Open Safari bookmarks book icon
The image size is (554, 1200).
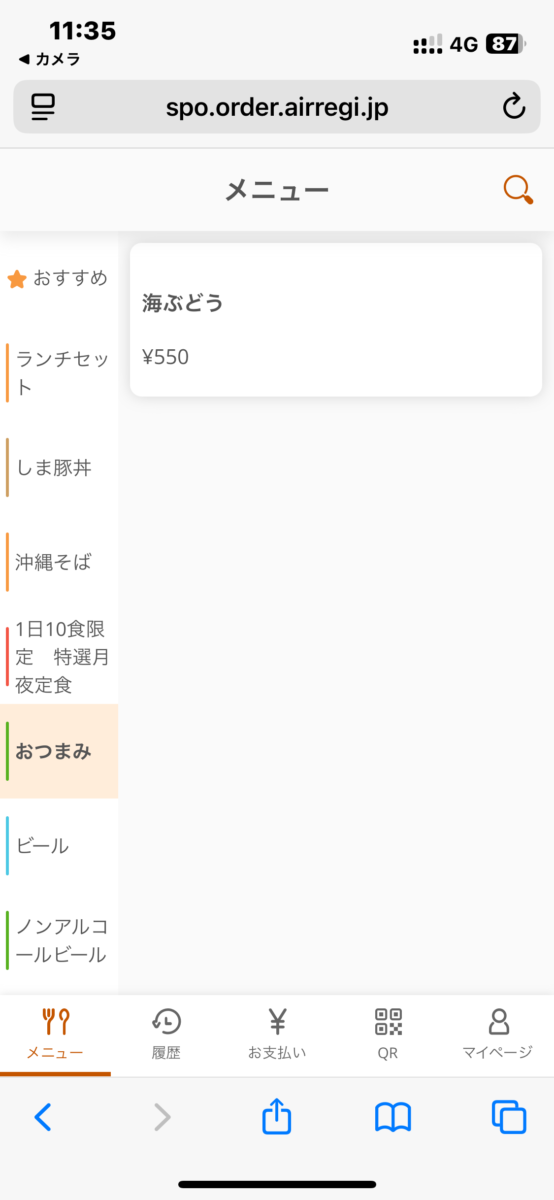pyautogui.click(x=393, y=1117)
